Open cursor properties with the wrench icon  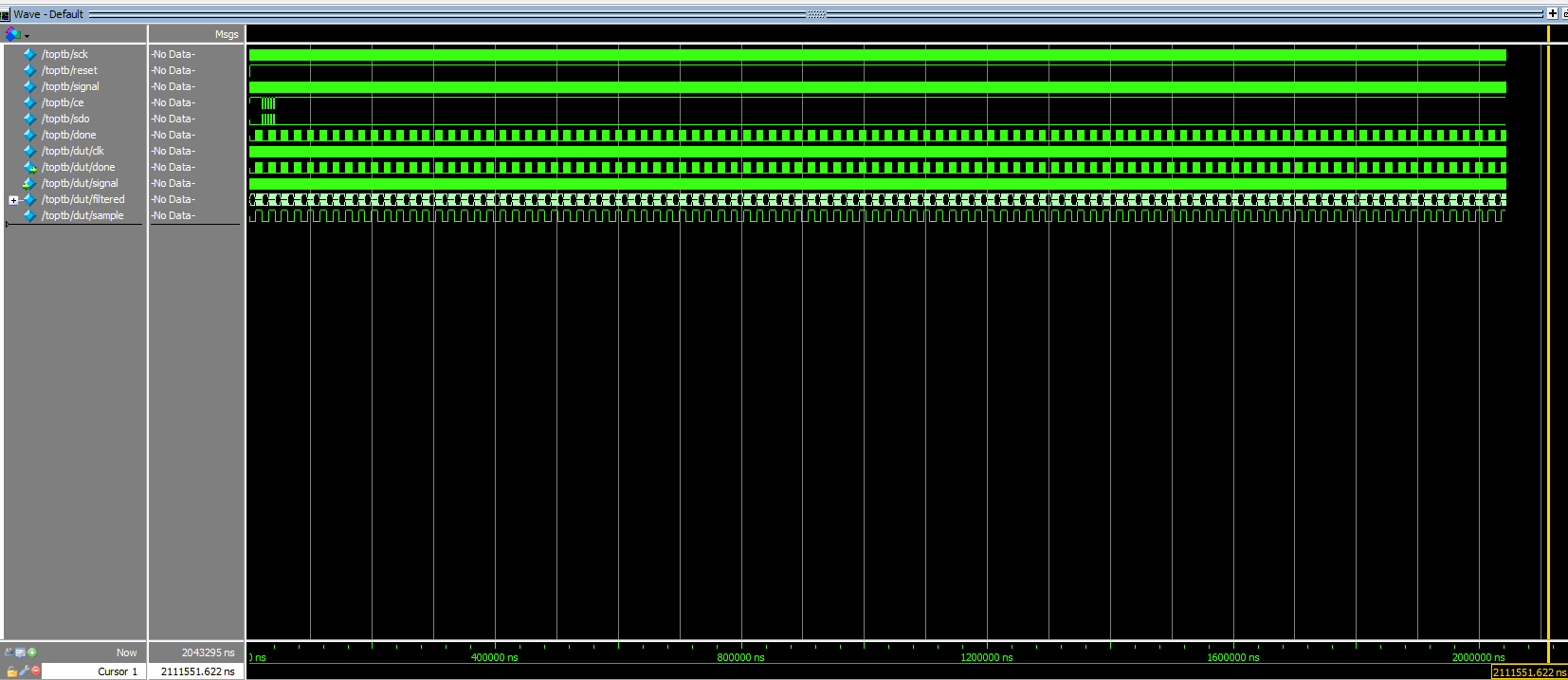pos(25,671)
